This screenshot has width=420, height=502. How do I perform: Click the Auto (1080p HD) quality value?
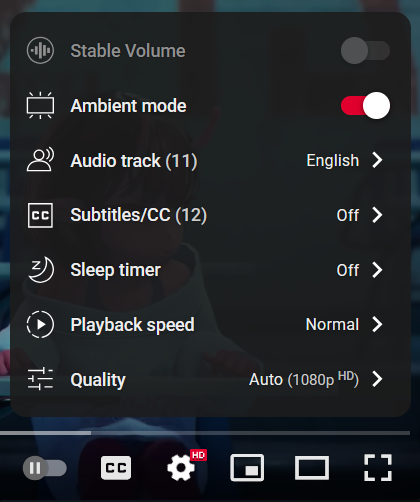304,379
